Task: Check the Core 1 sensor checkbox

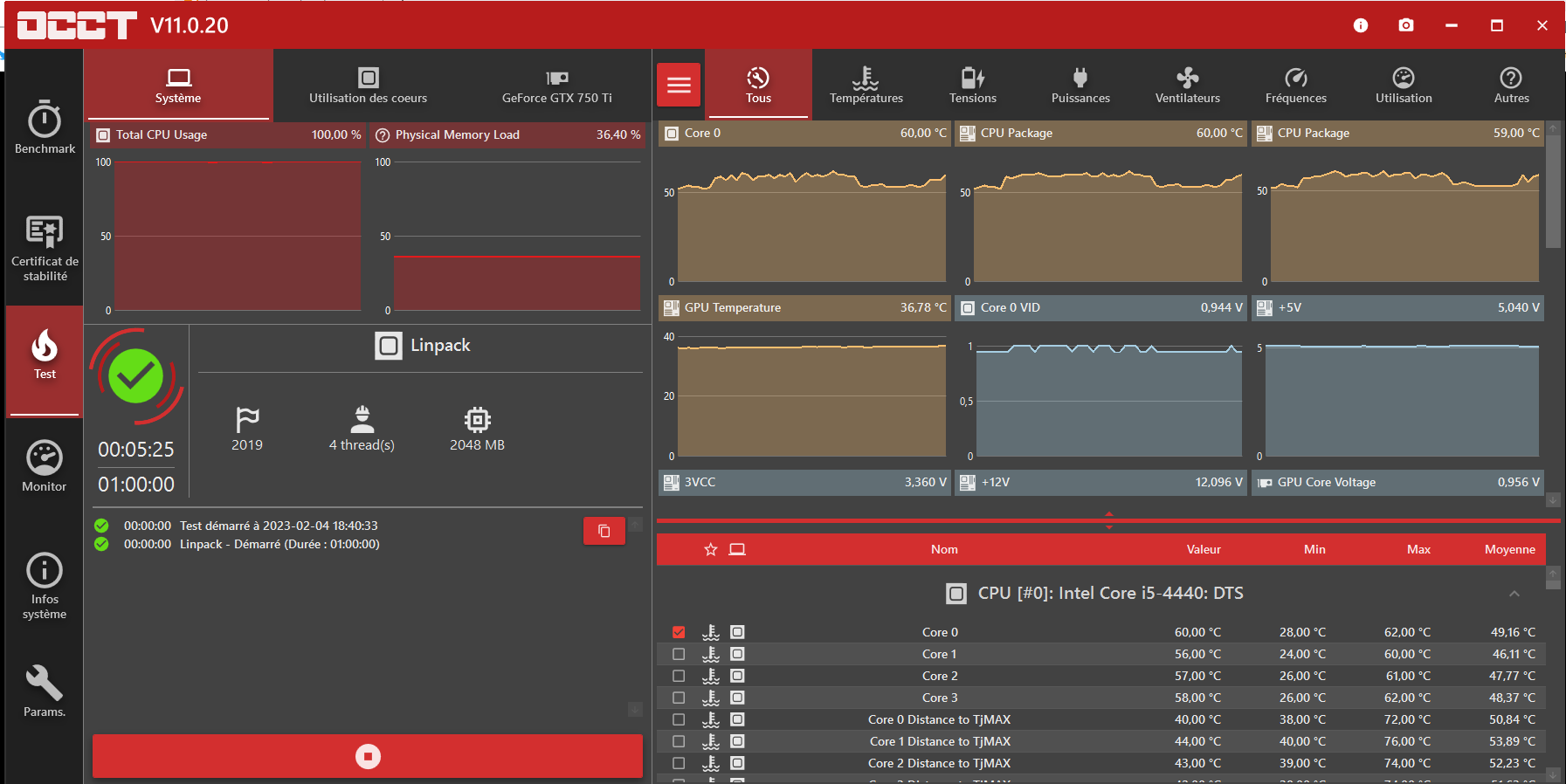Action: [679, 654]
